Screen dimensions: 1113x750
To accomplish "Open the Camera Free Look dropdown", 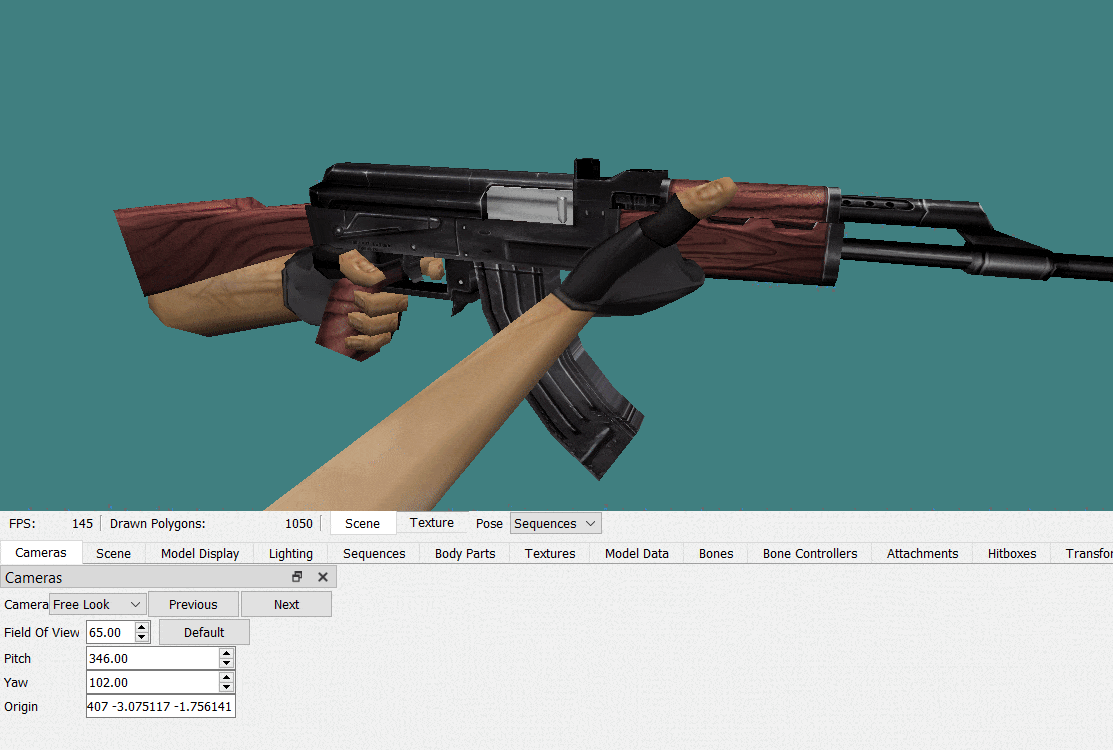I will pyautogui.click(x=98, y=605).
